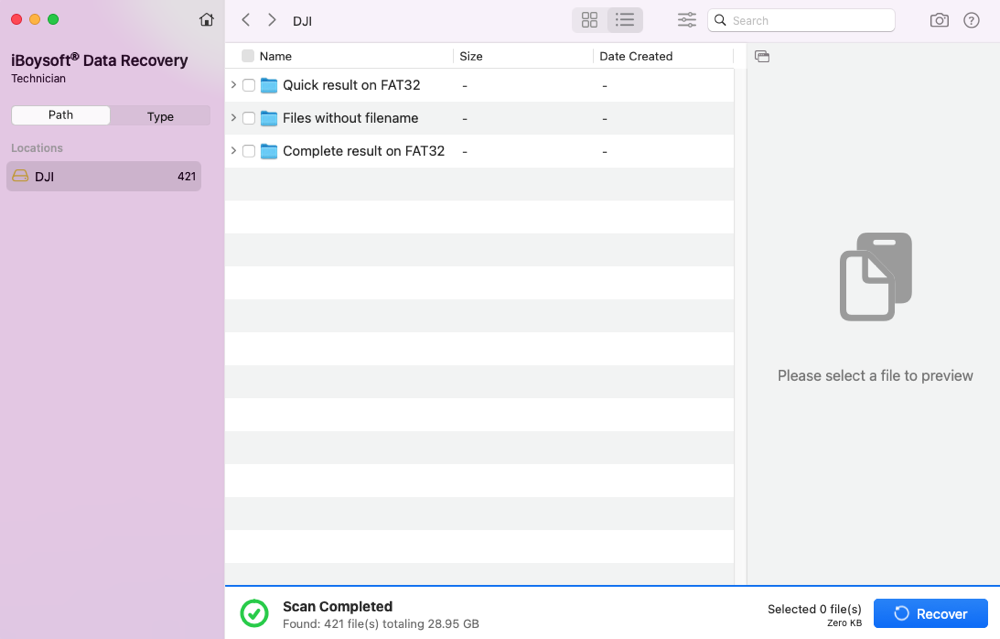Screen dimensions: 1000x639
Task: Toggle the preview pane icon
Action: (762, 56)
